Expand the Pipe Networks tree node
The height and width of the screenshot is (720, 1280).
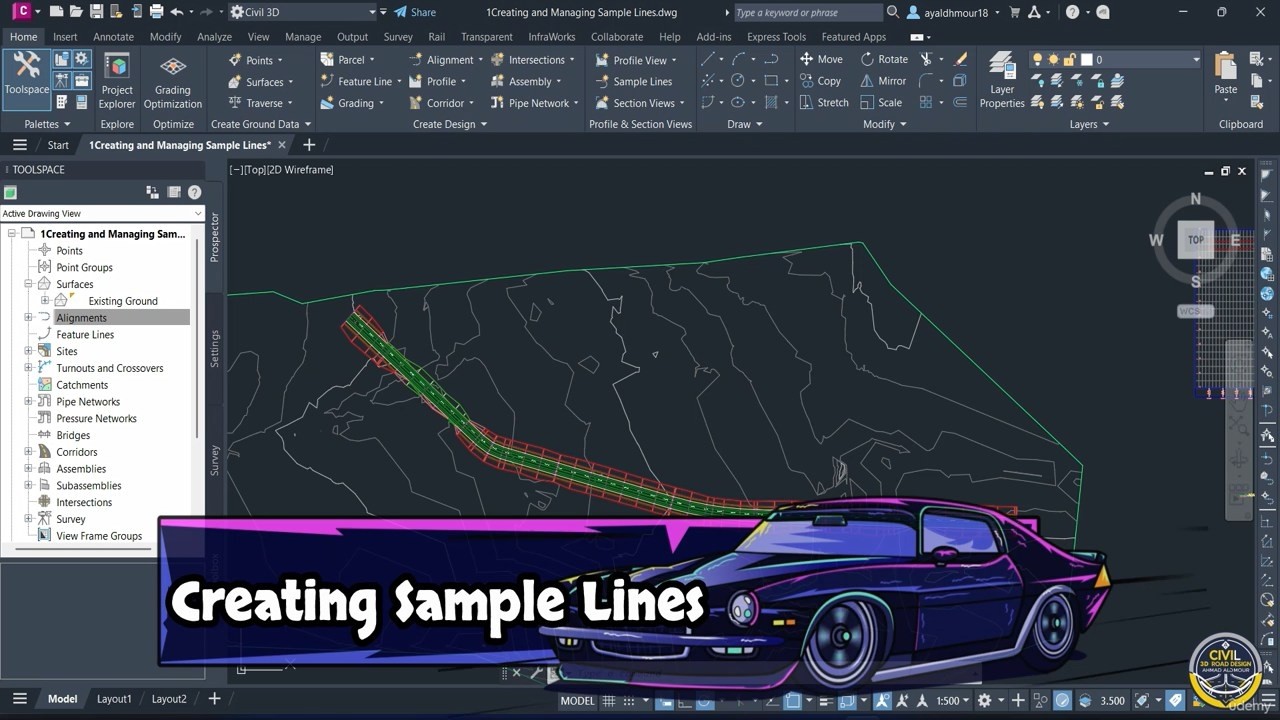(28, 401)
